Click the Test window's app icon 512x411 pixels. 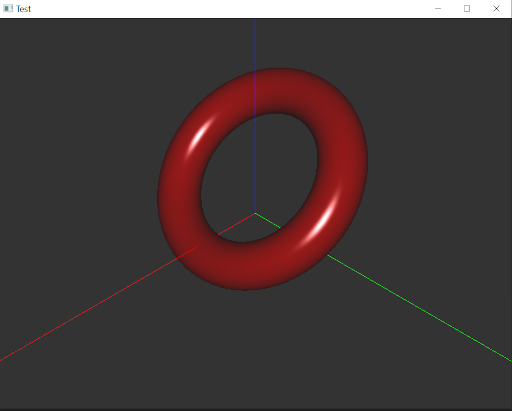tap(8, 9)
